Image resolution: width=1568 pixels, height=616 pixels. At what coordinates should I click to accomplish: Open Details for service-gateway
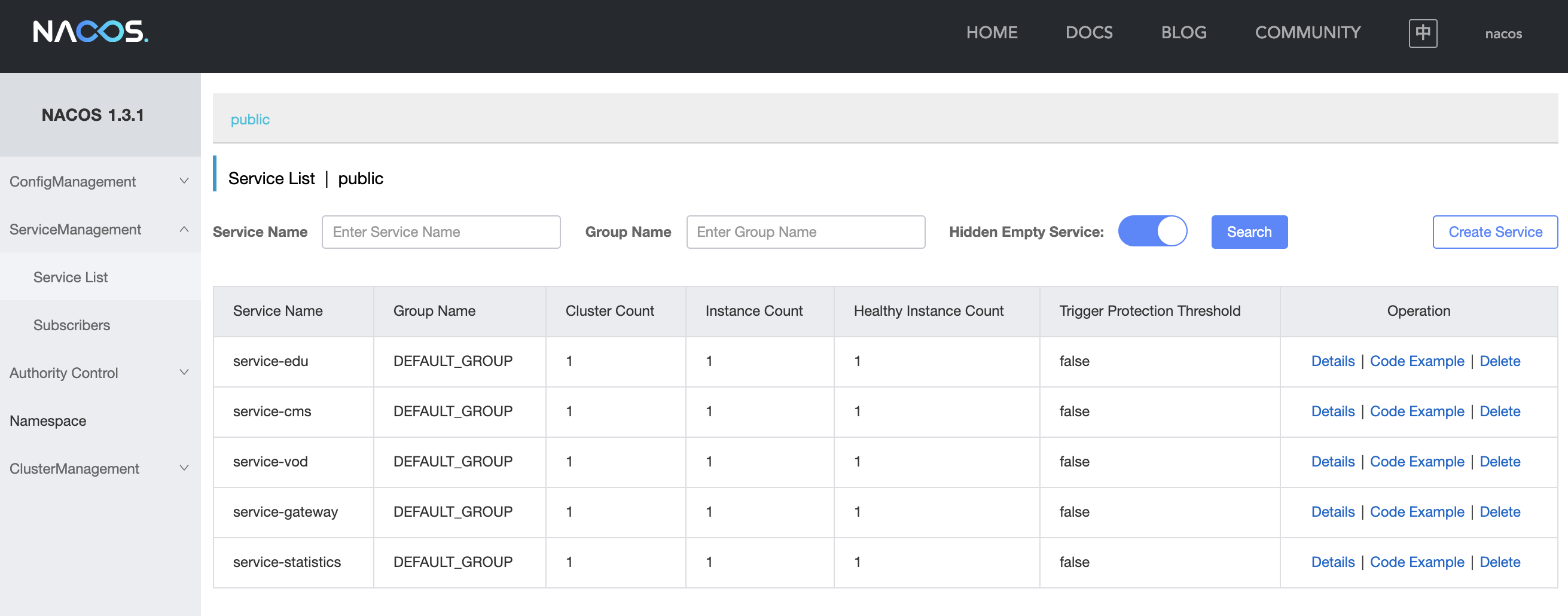coord(1332,511)
